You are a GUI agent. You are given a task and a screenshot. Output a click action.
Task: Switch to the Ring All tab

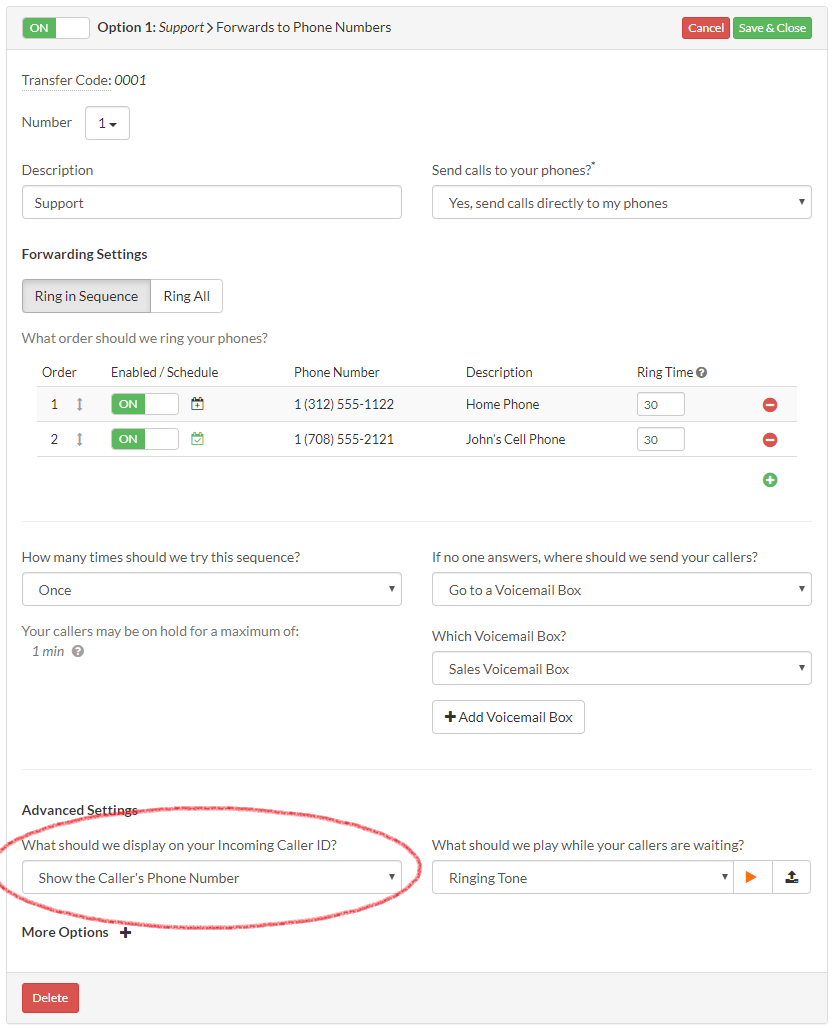[x=186, y=296]
